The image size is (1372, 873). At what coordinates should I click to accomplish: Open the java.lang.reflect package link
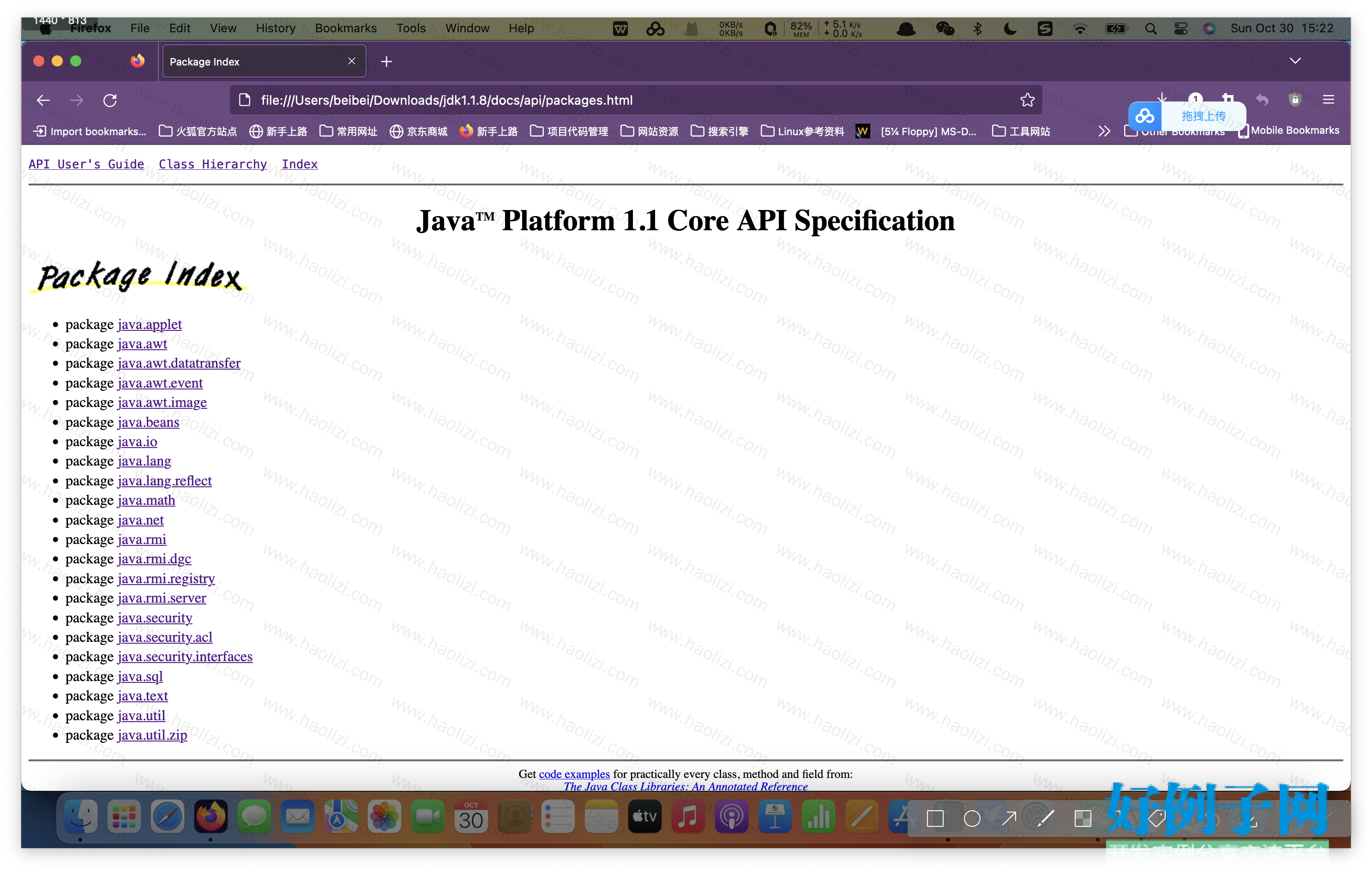tap(164, 481)
